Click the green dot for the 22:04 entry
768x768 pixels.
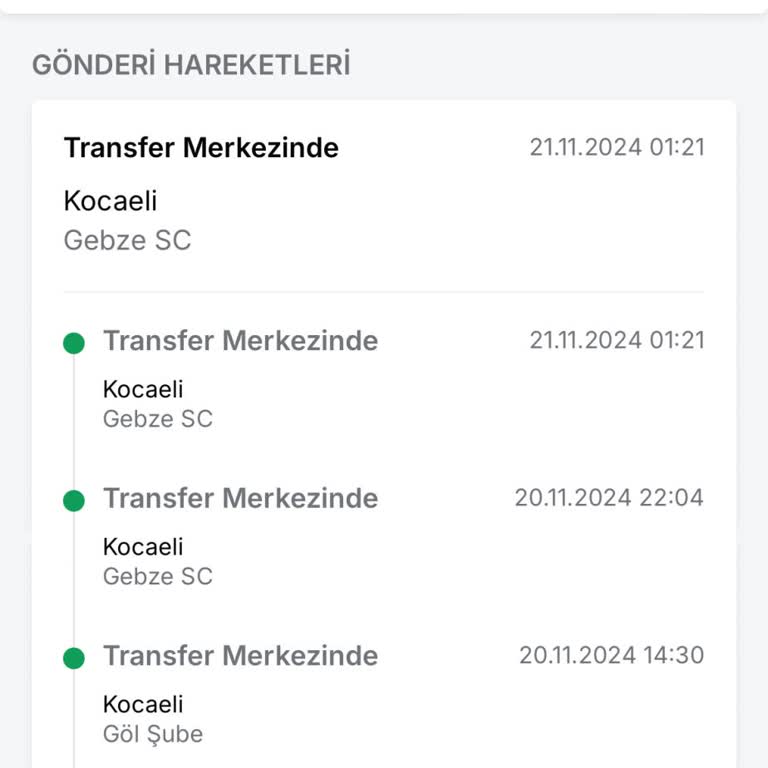pos(74,500)
